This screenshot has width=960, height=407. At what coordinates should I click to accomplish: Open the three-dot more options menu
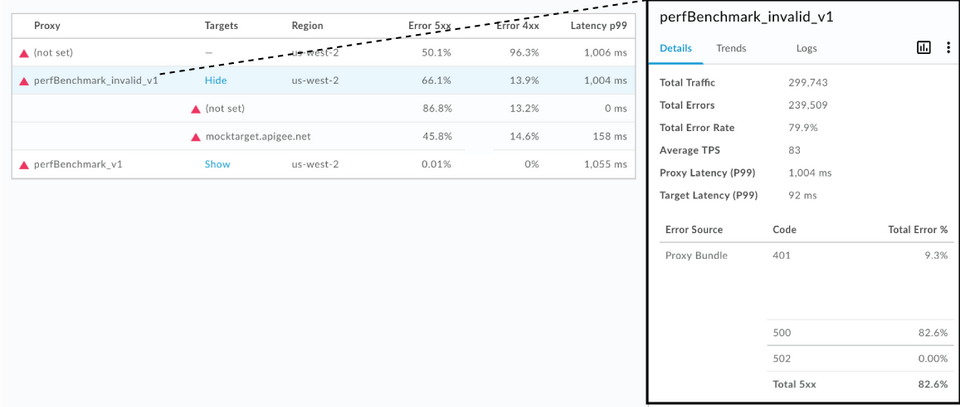point(948,48)
